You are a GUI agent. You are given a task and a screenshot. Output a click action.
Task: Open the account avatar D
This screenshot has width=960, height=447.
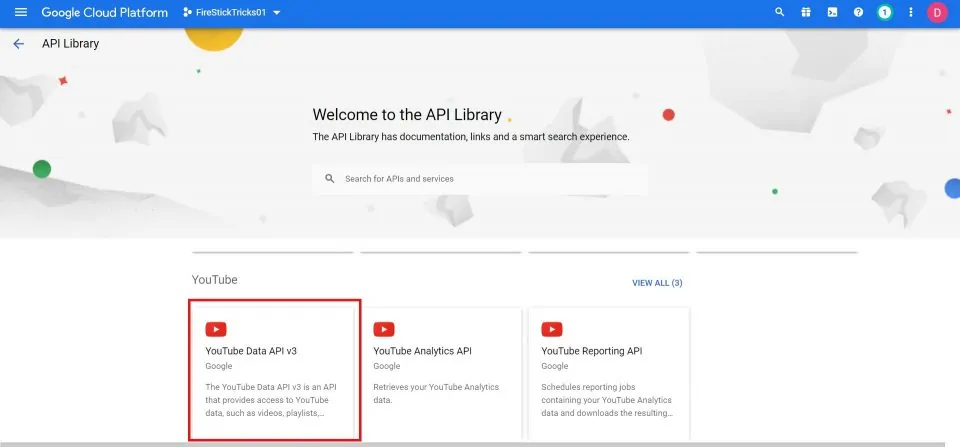[x=937, y=12]
